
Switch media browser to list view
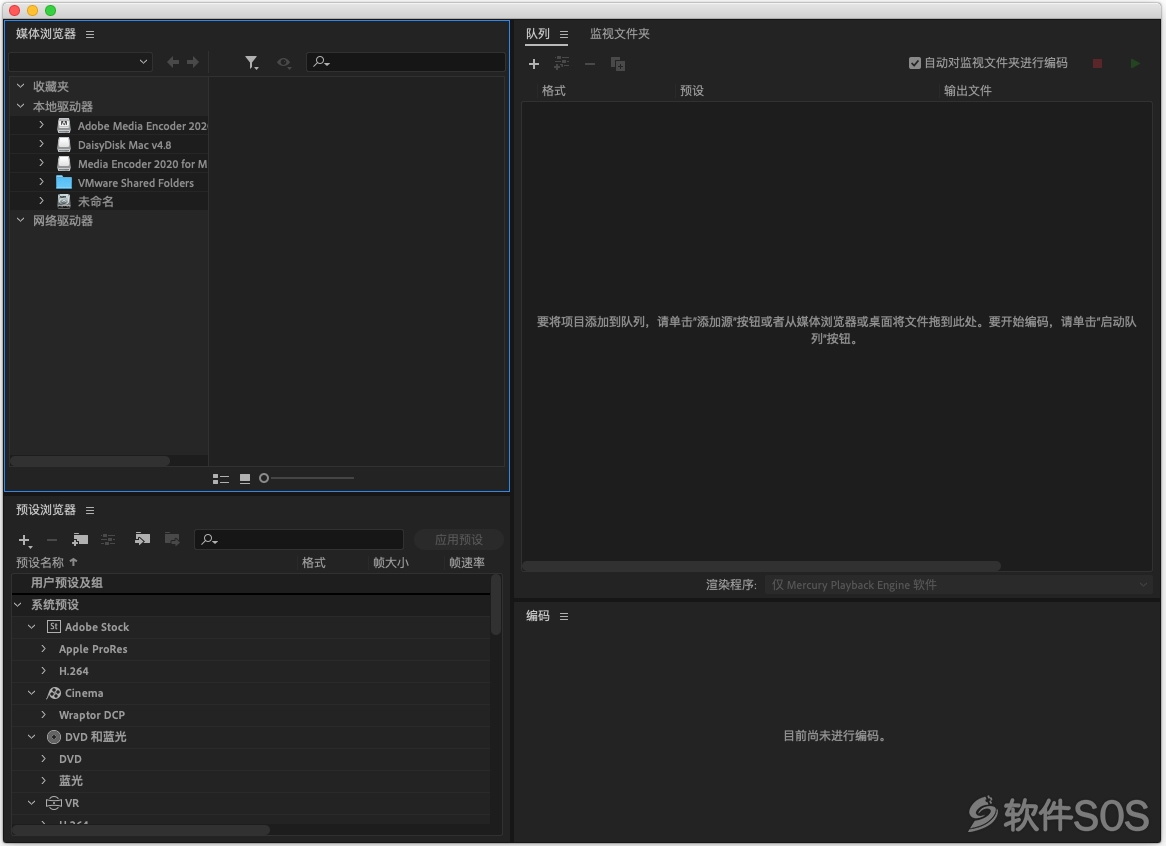pos(221,479)
